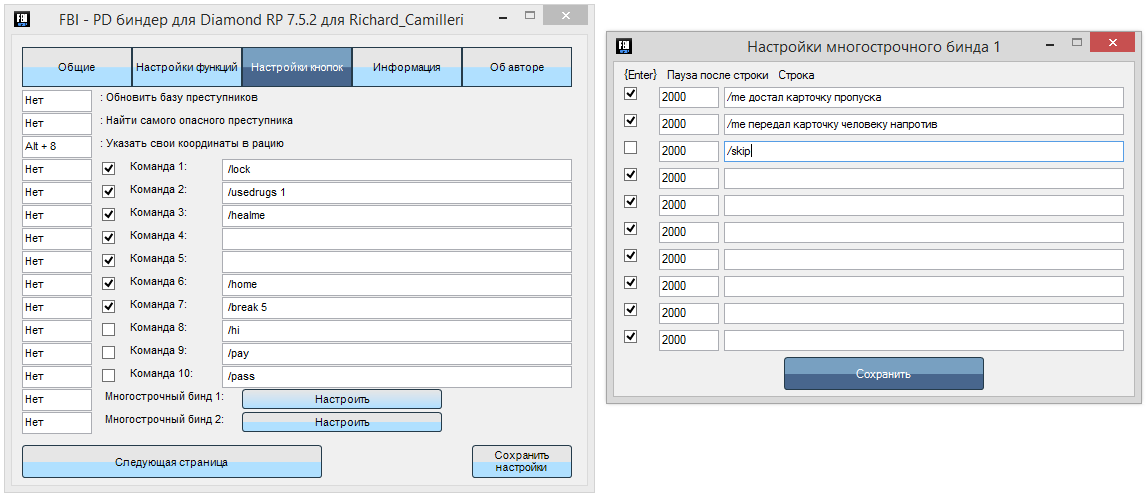Image resolution: width=1146 pixels, height=497 pixels.
Task: Toggle the Команда 3 checkbox
Action: click(x=108, y=215)
